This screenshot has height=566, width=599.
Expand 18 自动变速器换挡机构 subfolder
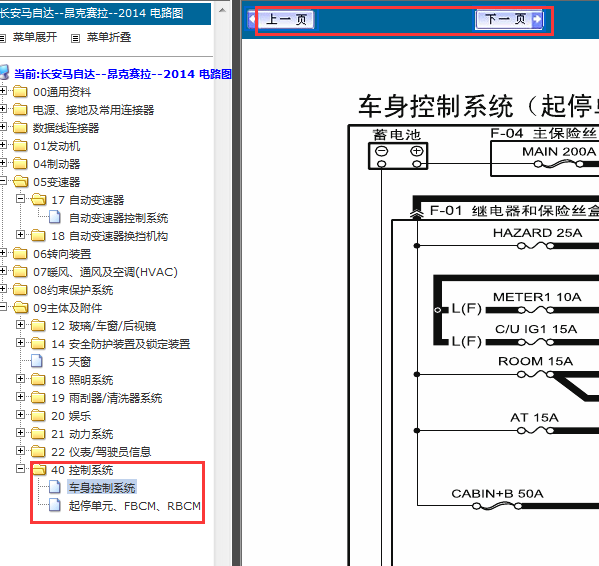tap(21, 234)
